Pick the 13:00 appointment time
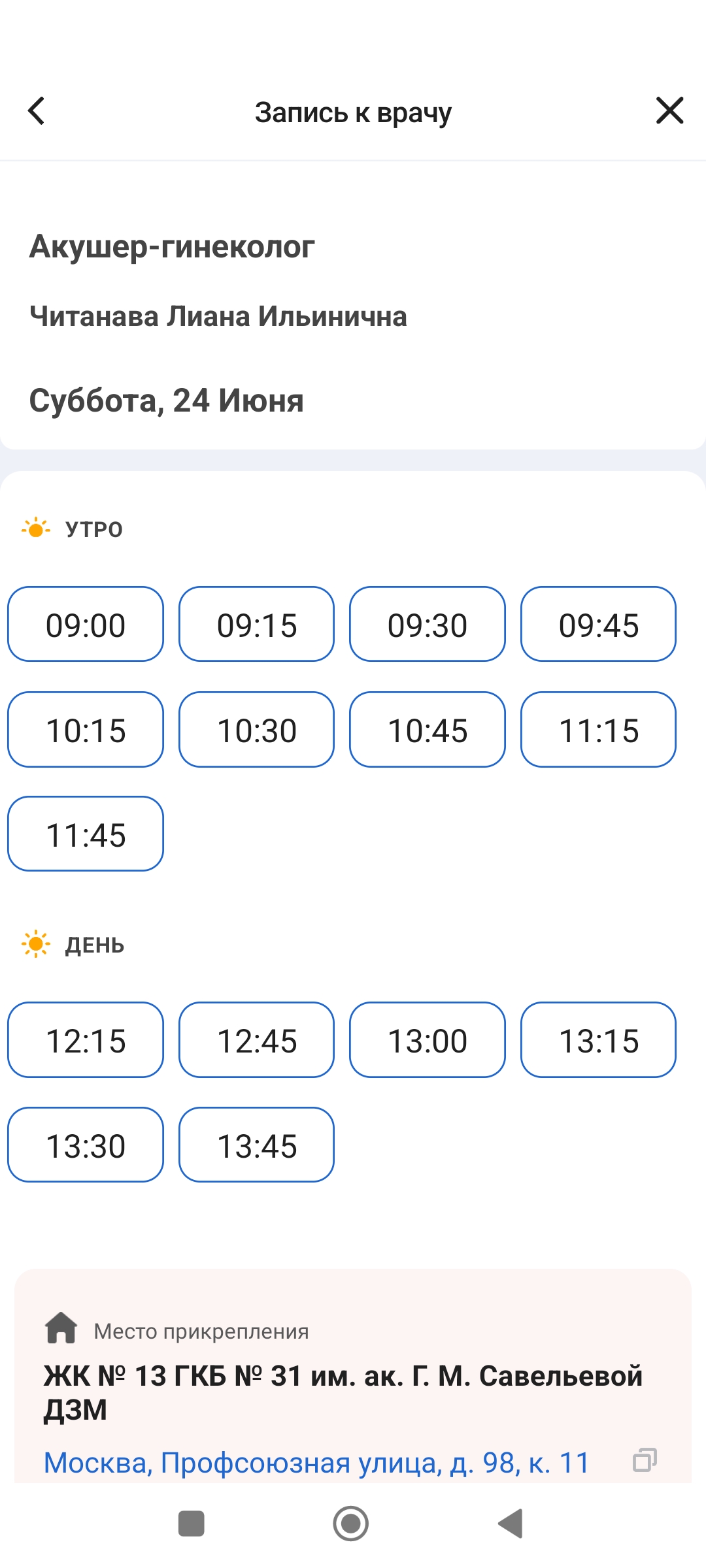The width and height of the screenshot is (706, 1568). (x=428, y=1040)
